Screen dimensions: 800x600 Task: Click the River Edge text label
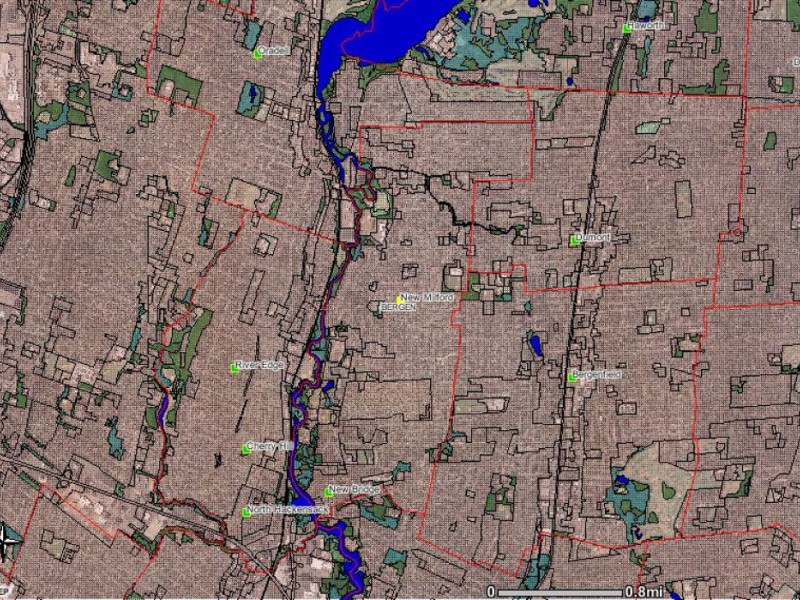pos(261,366)
